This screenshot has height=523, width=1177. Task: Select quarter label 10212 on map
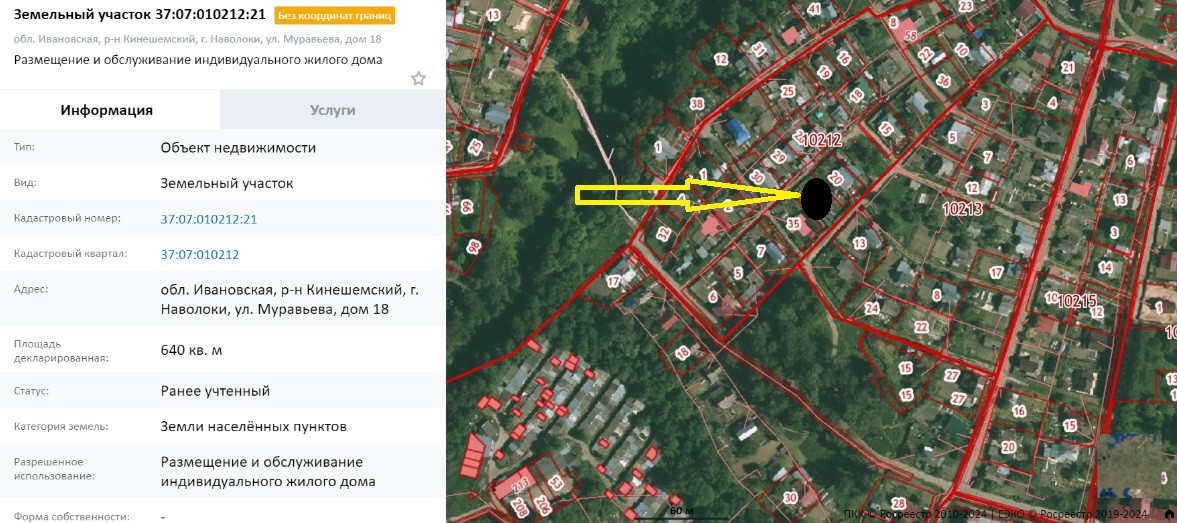click(821, 139)
